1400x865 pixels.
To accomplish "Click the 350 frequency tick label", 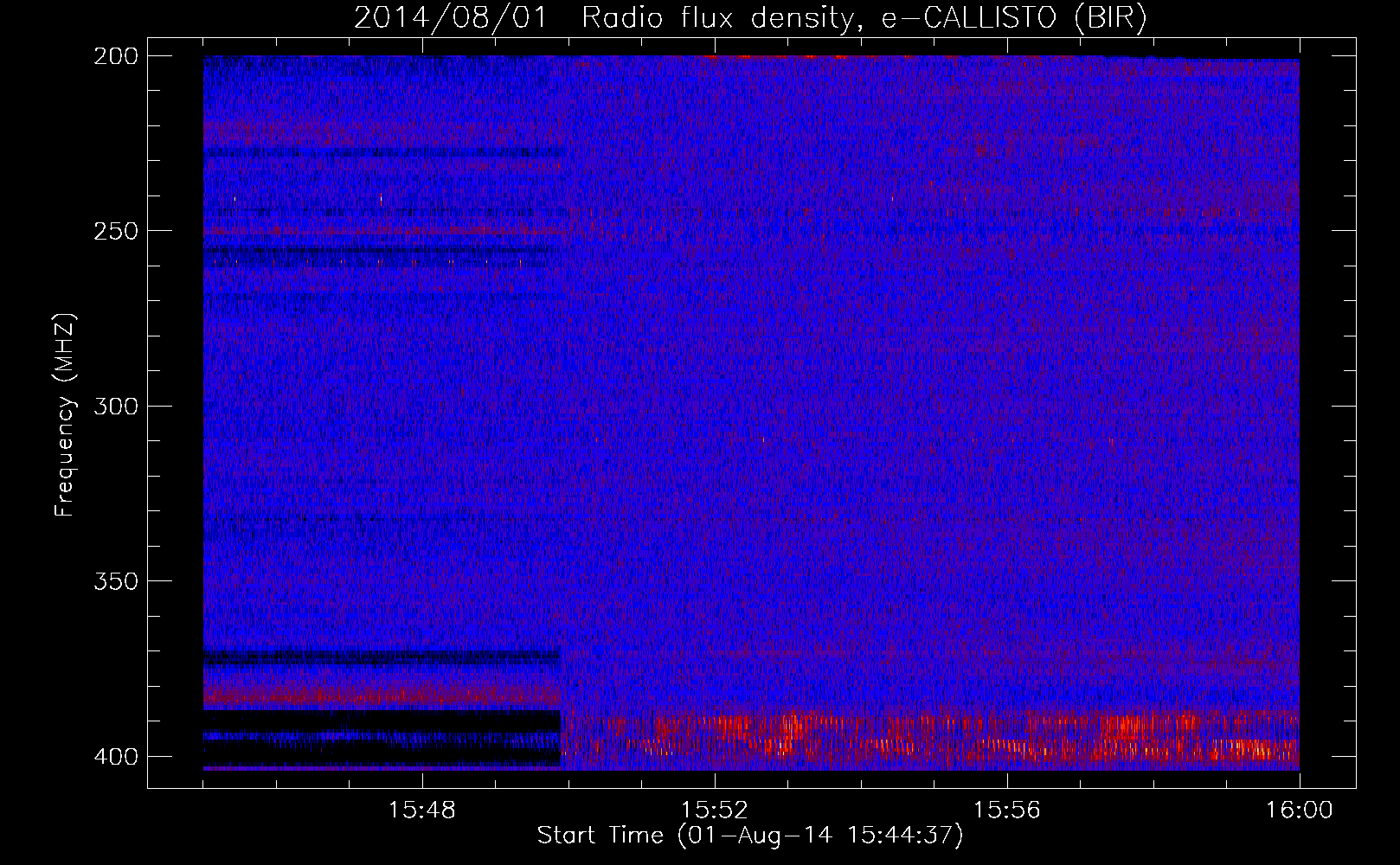I will (x=116, y=581).
